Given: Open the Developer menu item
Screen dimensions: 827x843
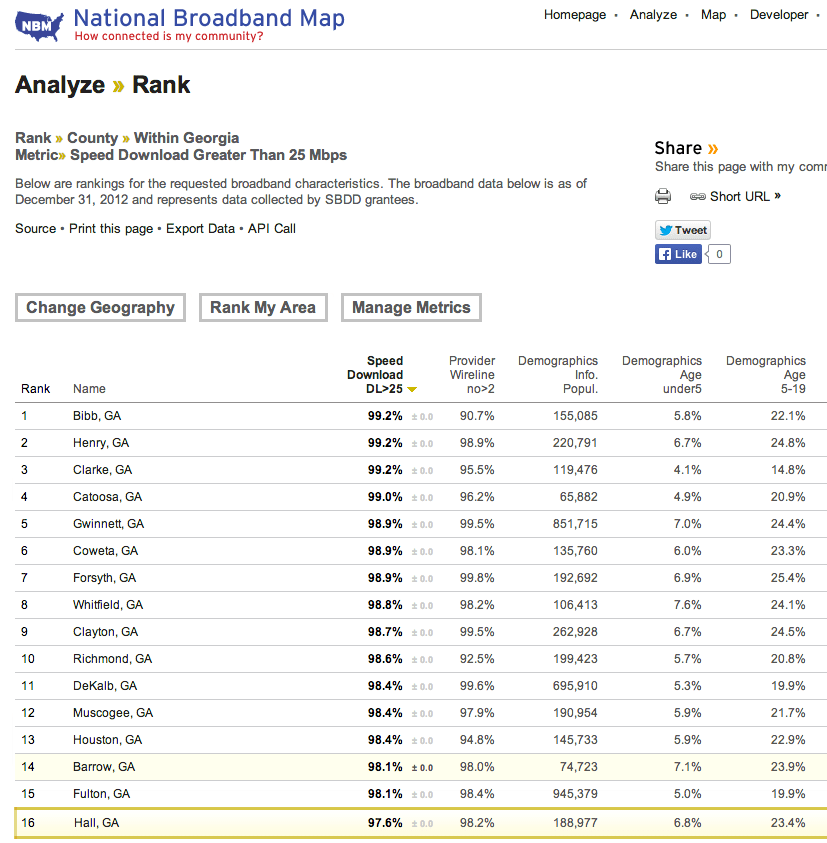Looking at the screenshot, I should click(779, 15).
